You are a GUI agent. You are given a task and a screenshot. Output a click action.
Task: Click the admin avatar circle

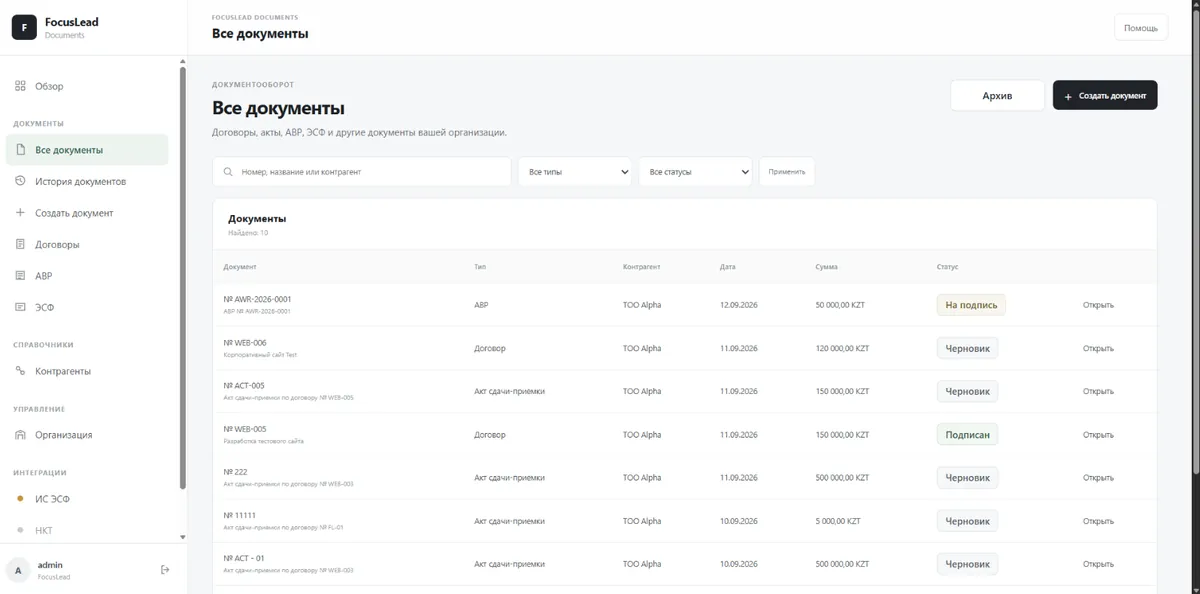pyautogui.click(x=18, y=570)
